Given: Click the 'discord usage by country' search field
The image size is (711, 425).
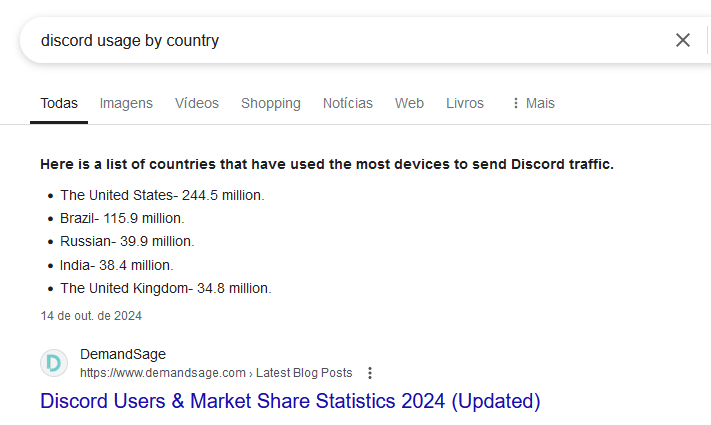Looking at the screenshot, I should pyautogui.click(x=345, y=40).
